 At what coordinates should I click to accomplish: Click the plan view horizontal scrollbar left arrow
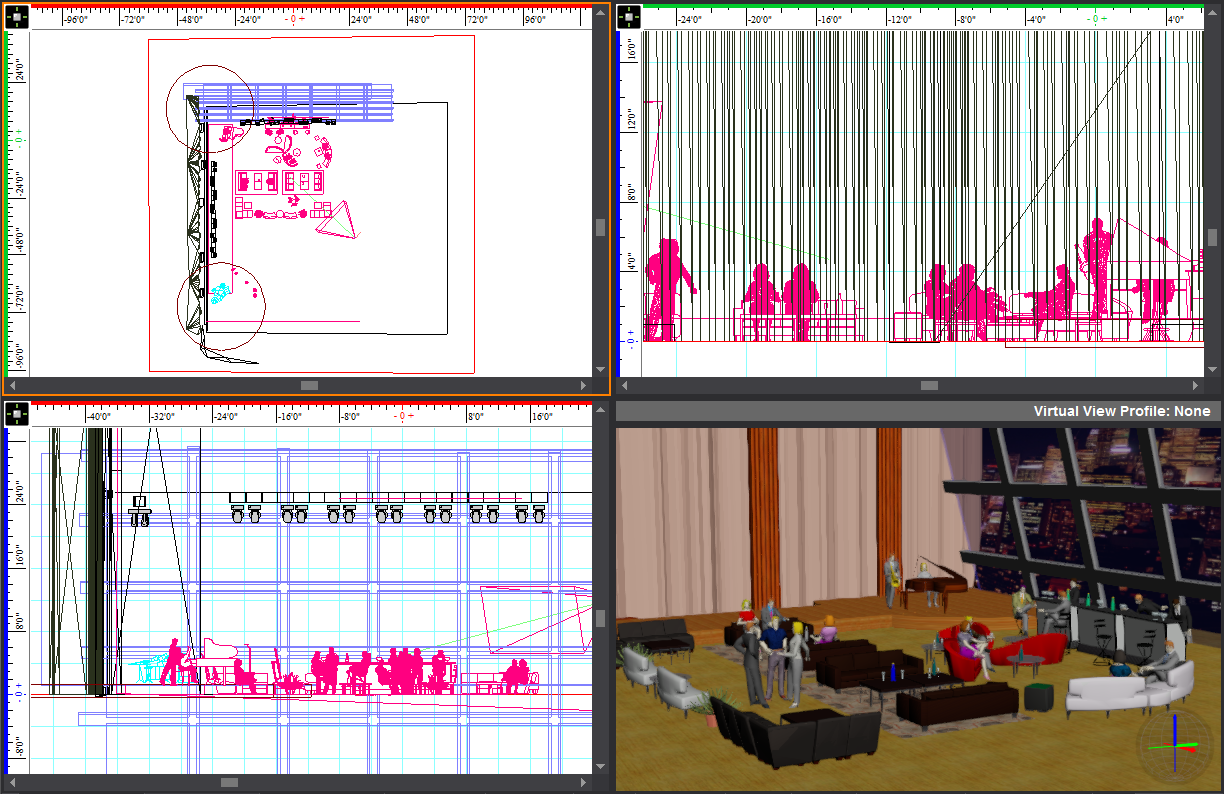[13, 385]
